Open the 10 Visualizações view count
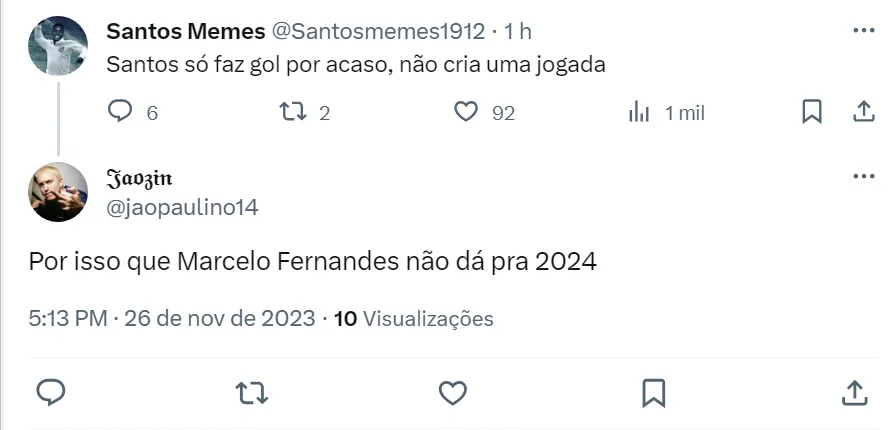This screenshot has width=891, height=430. [414, 319]
